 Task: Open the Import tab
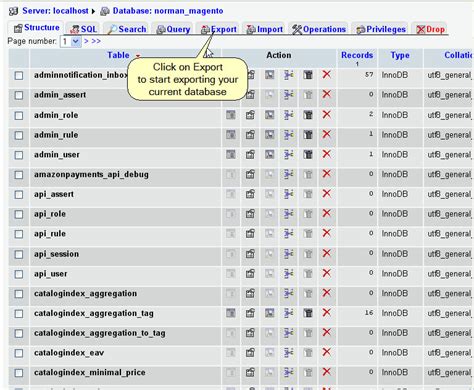(x=264, y=29)
